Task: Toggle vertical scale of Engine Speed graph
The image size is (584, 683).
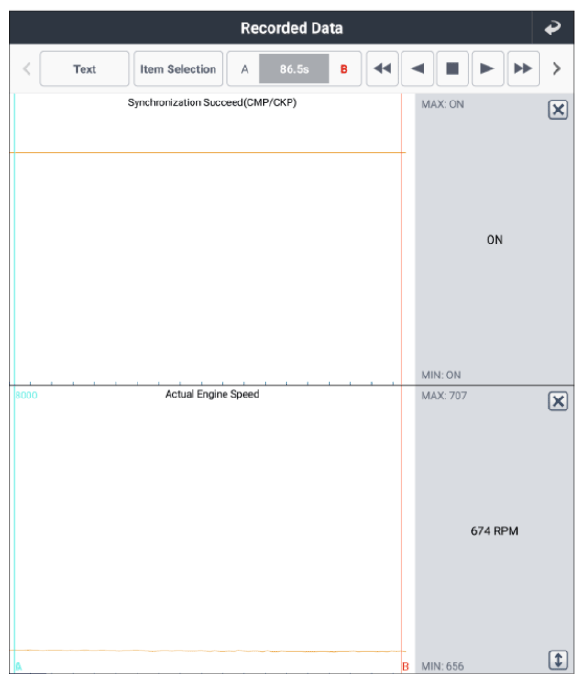Action: click(558, 660)
